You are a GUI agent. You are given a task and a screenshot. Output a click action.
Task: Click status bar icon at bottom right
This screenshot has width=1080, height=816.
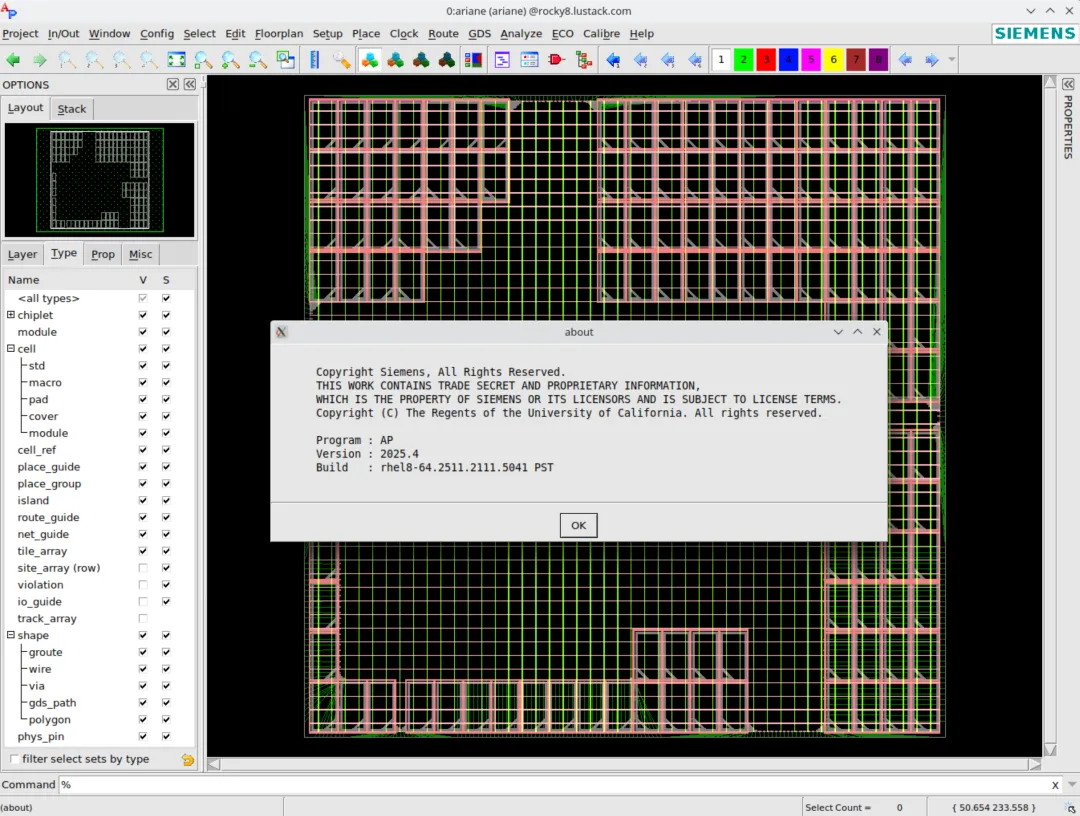(x=1071, y=808)
